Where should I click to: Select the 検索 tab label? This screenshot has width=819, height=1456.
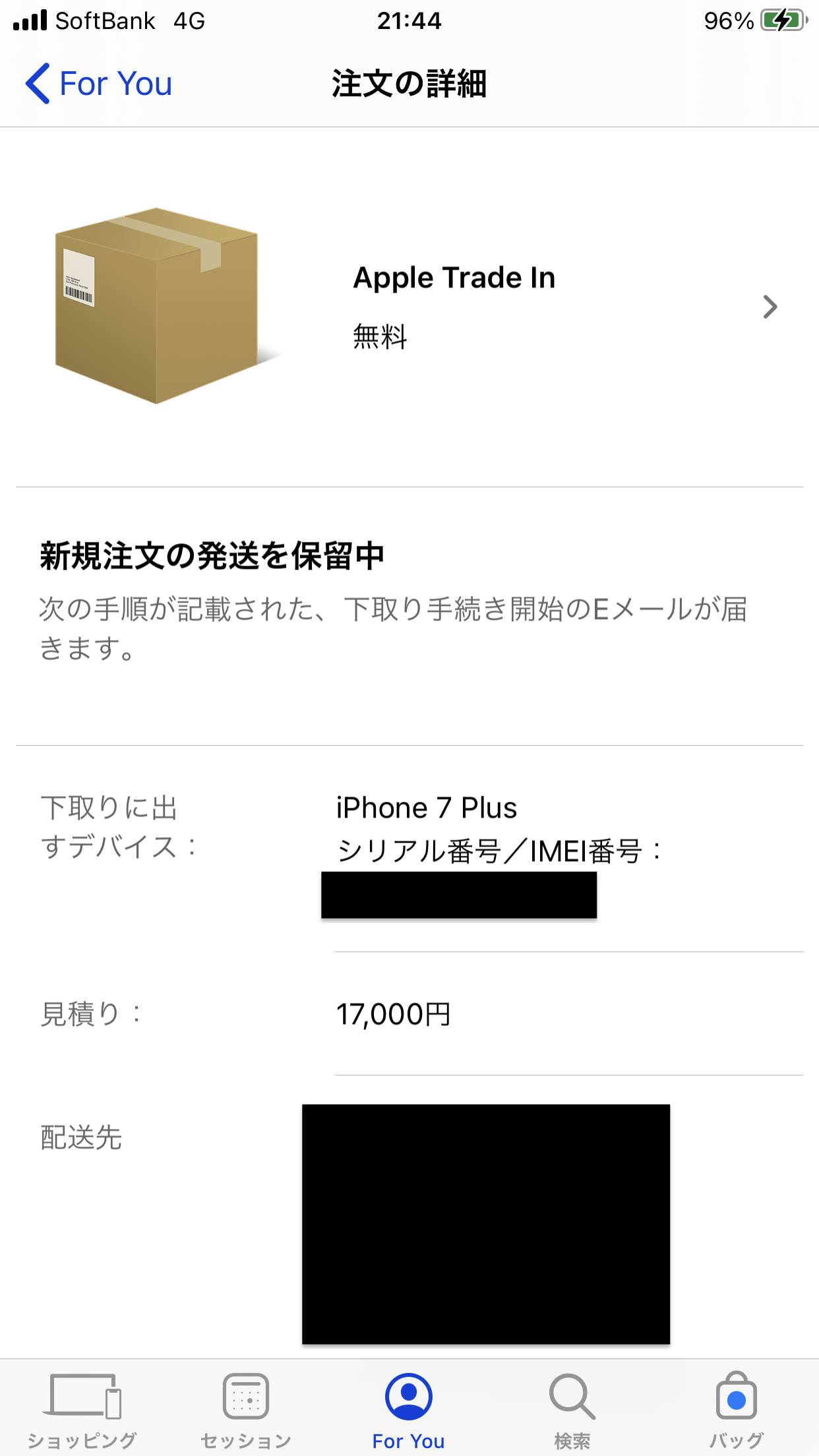click(572, 1441)
